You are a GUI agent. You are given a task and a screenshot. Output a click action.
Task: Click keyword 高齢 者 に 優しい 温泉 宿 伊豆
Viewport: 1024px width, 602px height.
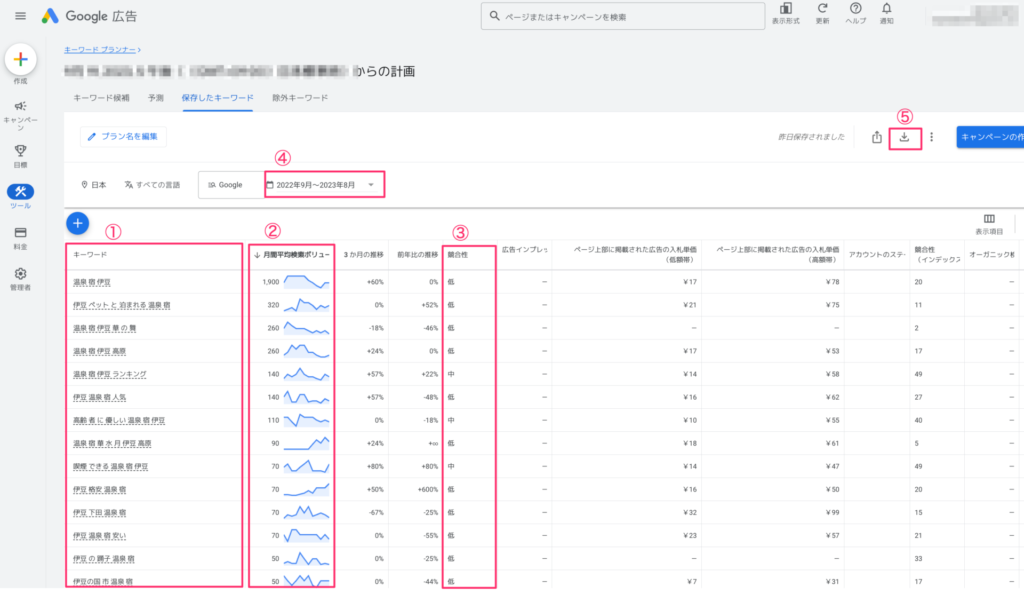tap(119, 420)
